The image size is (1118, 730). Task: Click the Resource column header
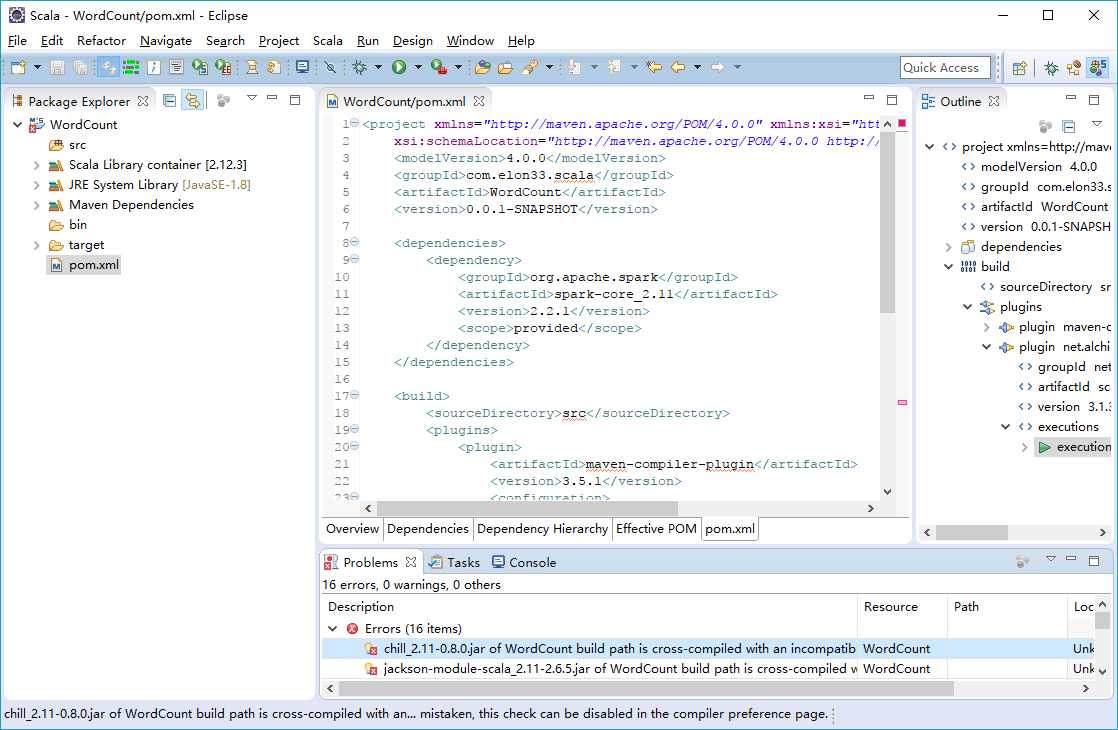pos(902,607)
